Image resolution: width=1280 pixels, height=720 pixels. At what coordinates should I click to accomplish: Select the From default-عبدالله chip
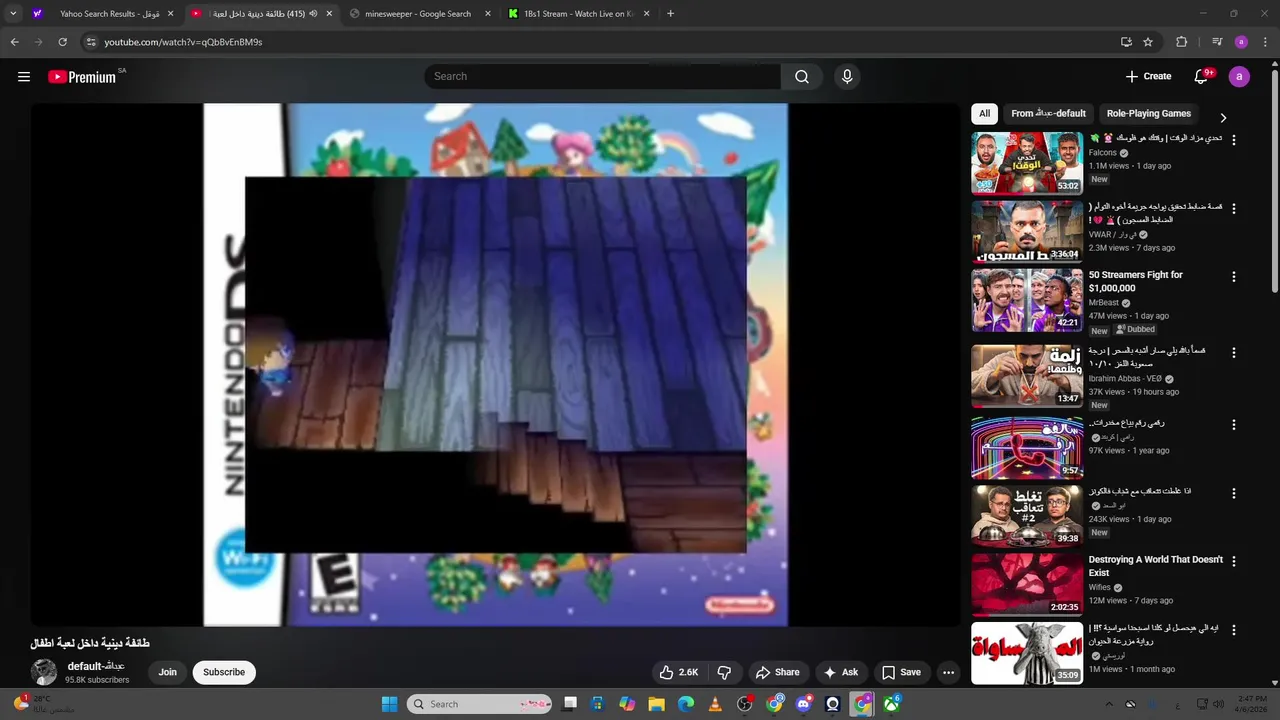click(1048, 114)
